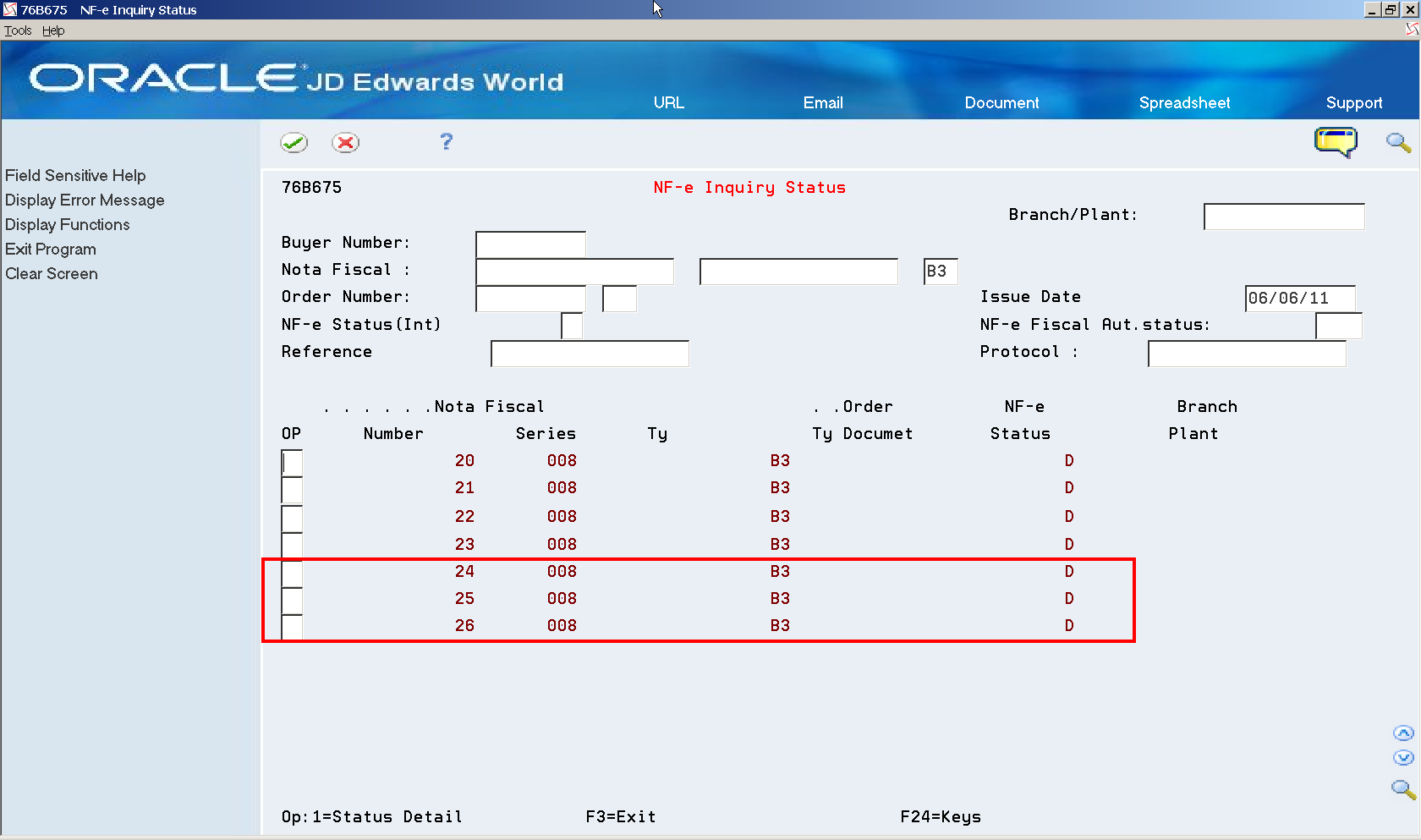
Task: Click the OP field for Nota Fiscal 21
Action: pos(292,490)
